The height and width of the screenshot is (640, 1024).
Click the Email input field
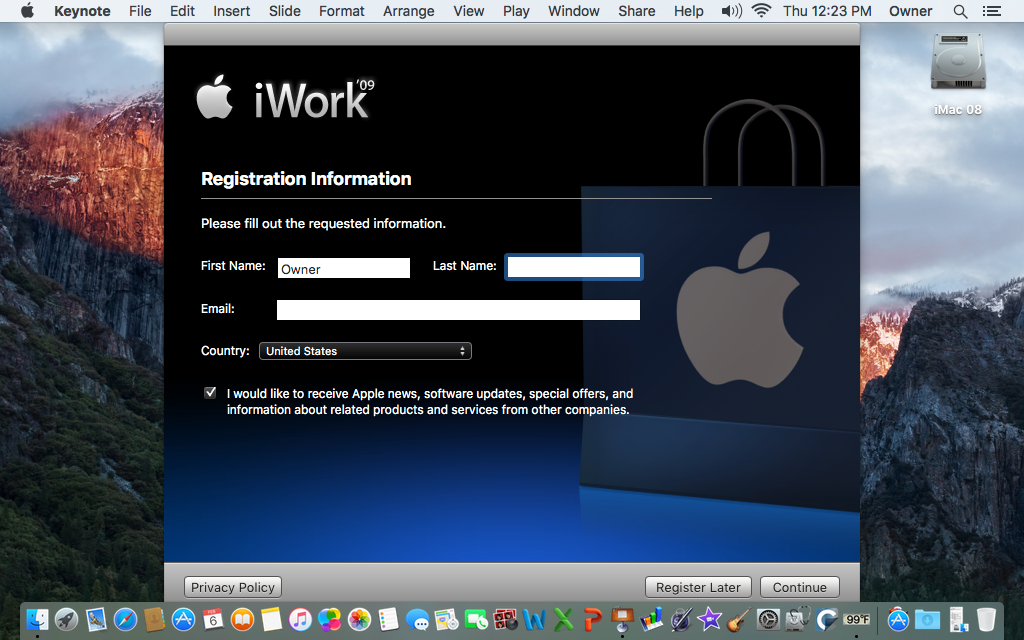point(458,310)
